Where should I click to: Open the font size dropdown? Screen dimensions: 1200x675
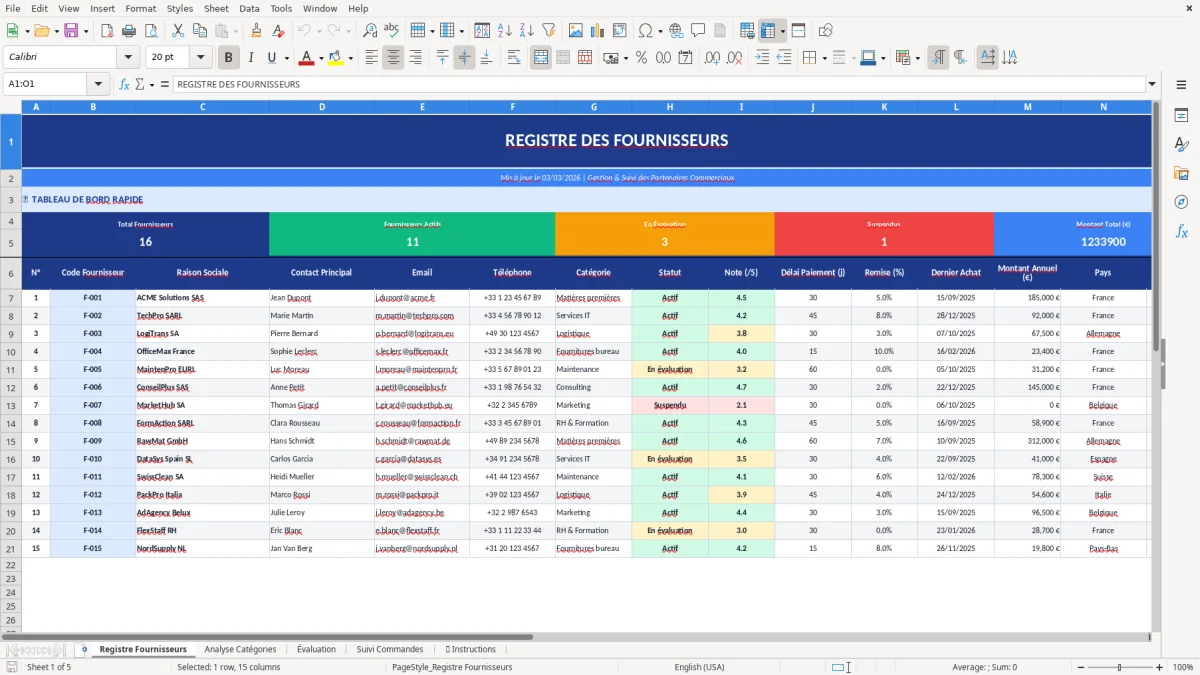point(201,58)
